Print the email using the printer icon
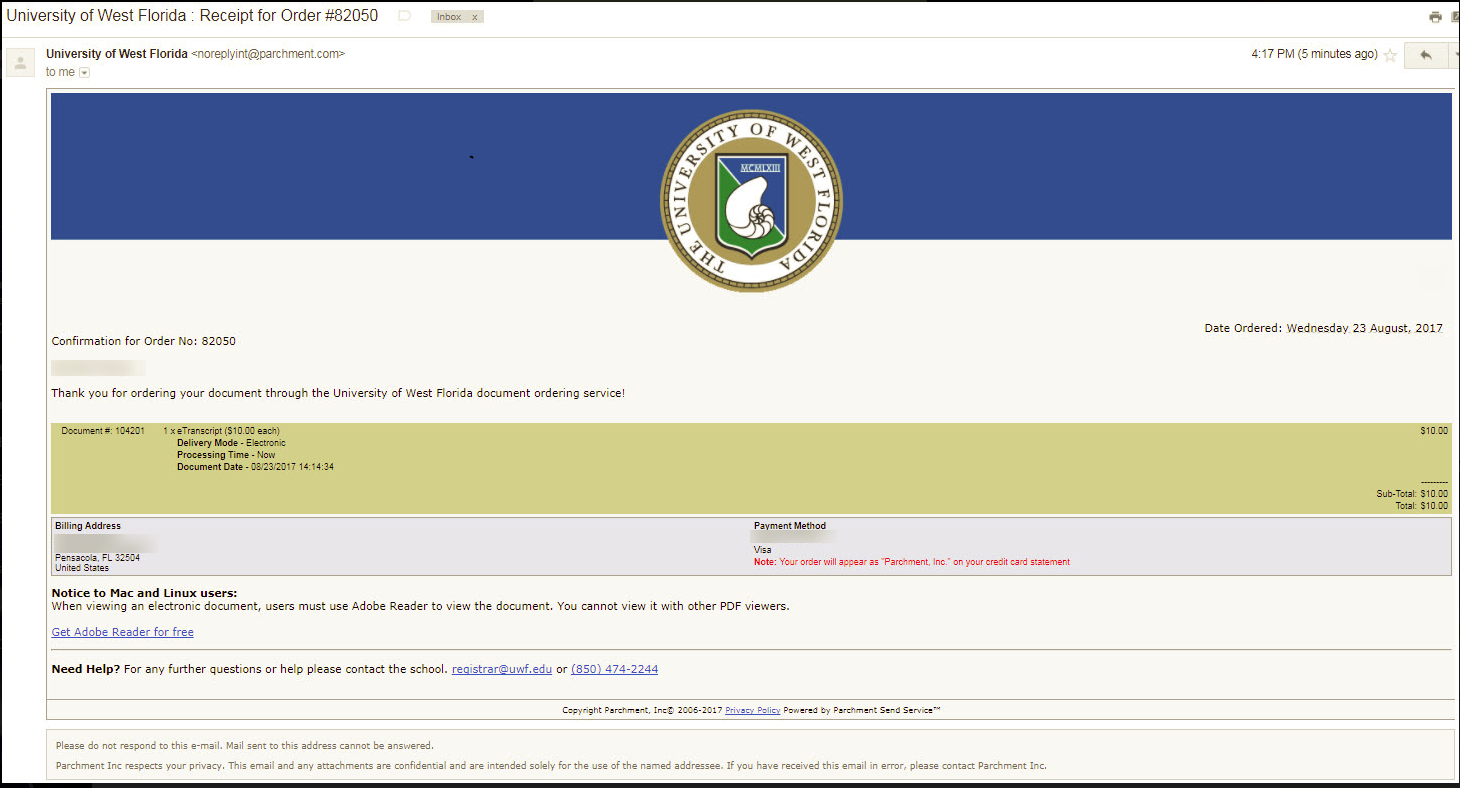The width and height of the screenshot is (1460, 788). click(1435, 17)
